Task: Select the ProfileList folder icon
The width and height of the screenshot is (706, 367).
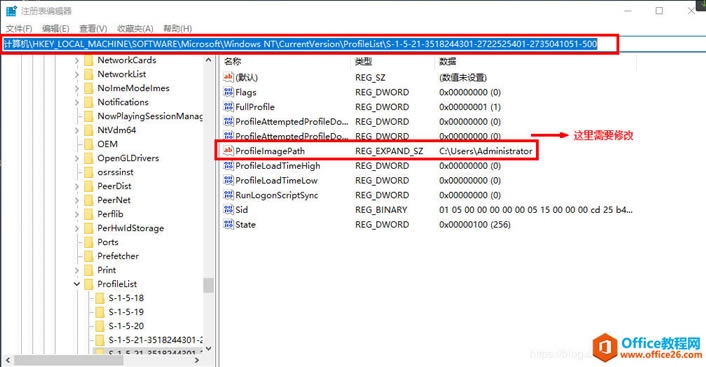Action: (x=89, y=284)
